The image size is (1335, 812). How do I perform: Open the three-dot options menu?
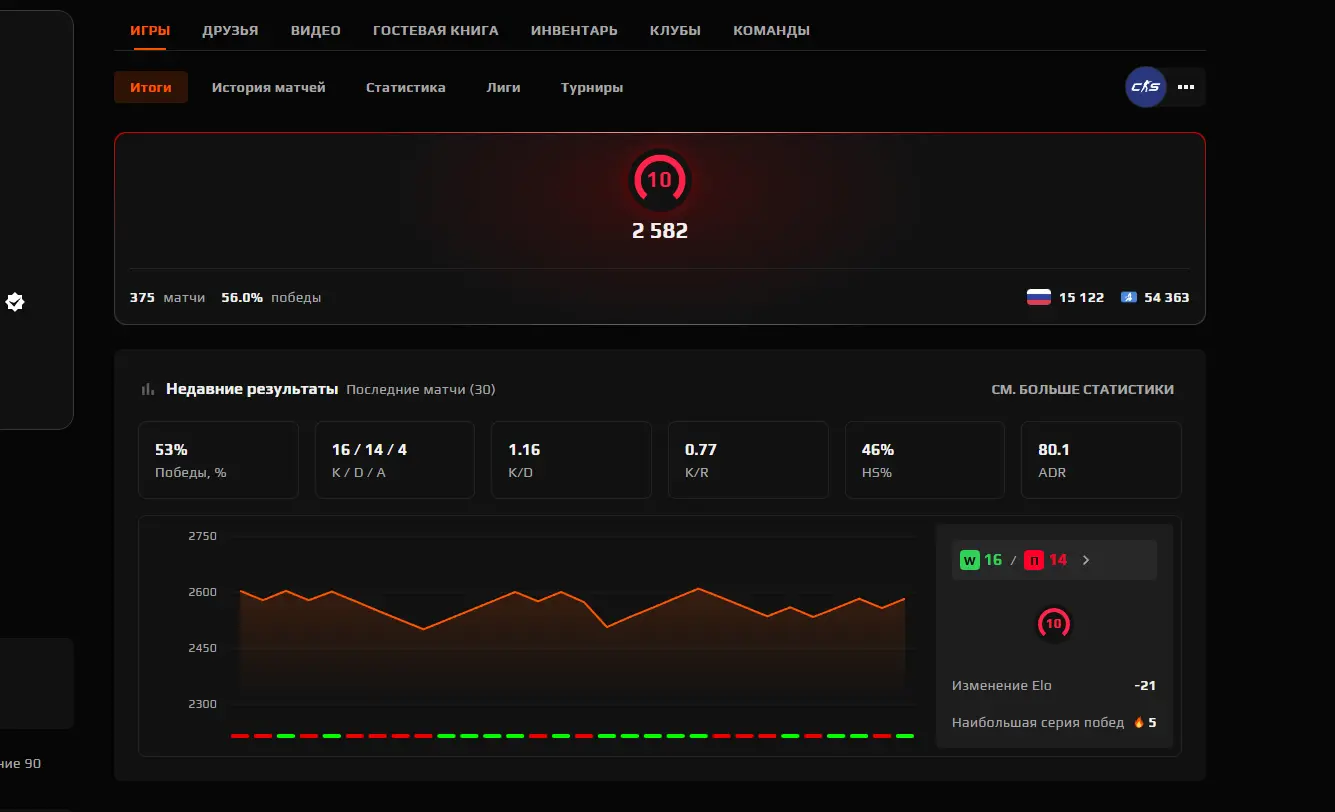click(1186, 87)
